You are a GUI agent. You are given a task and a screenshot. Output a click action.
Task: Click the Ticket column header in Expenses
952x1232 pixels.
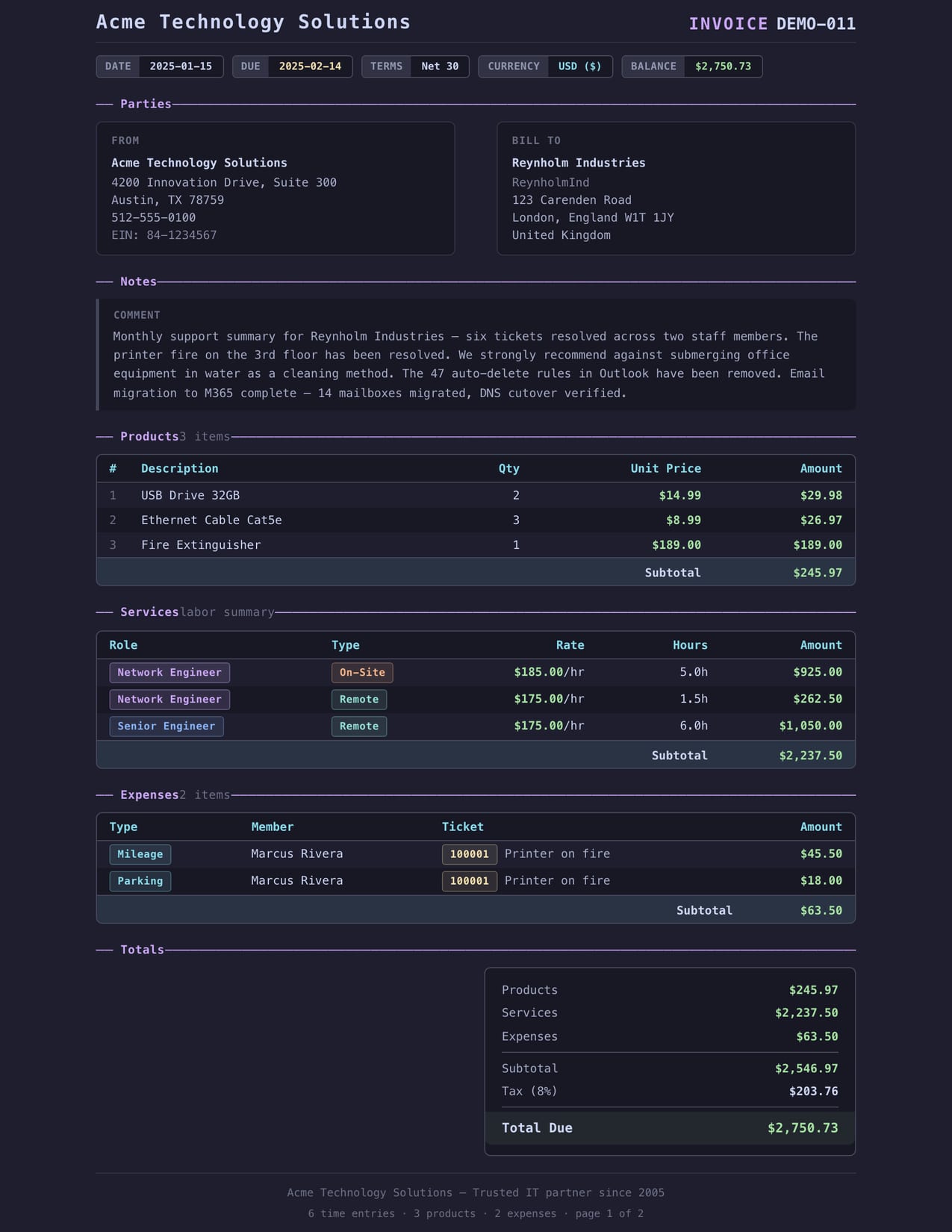point(462,827)
